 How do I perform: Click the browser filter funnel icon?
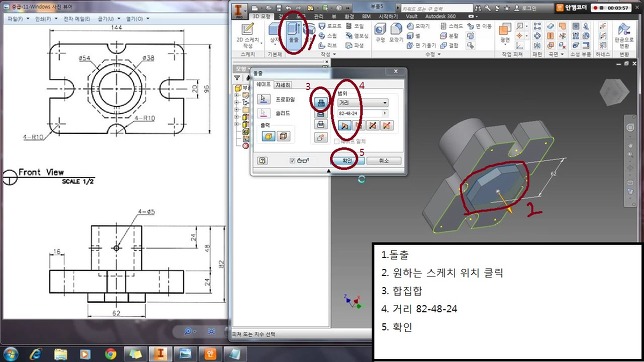click(x=237, y=77)
